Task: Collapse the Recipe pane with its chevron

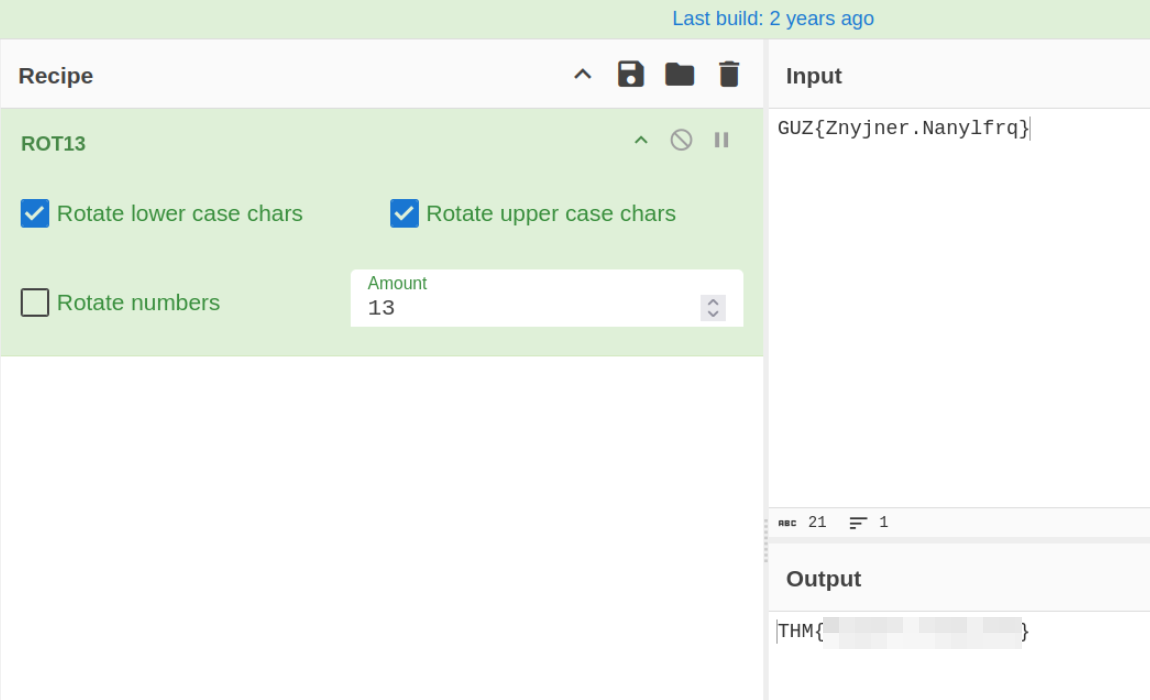Action: (x=583, y=75)
